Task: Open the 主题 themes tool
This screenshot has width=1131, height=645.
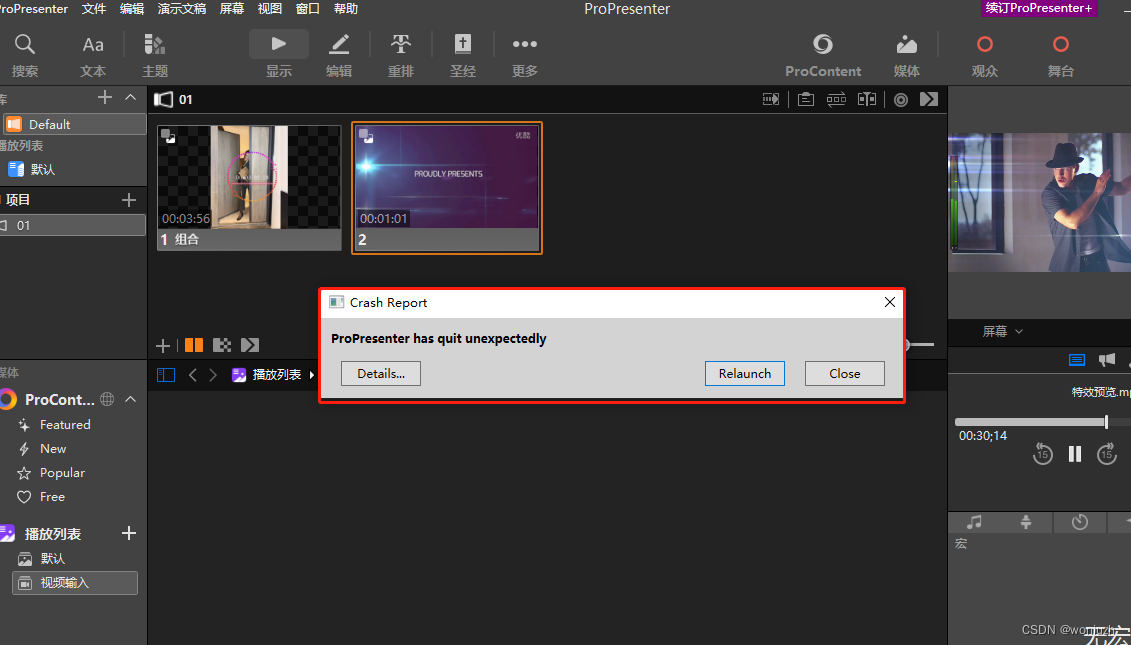Action: tap(155, 55)
